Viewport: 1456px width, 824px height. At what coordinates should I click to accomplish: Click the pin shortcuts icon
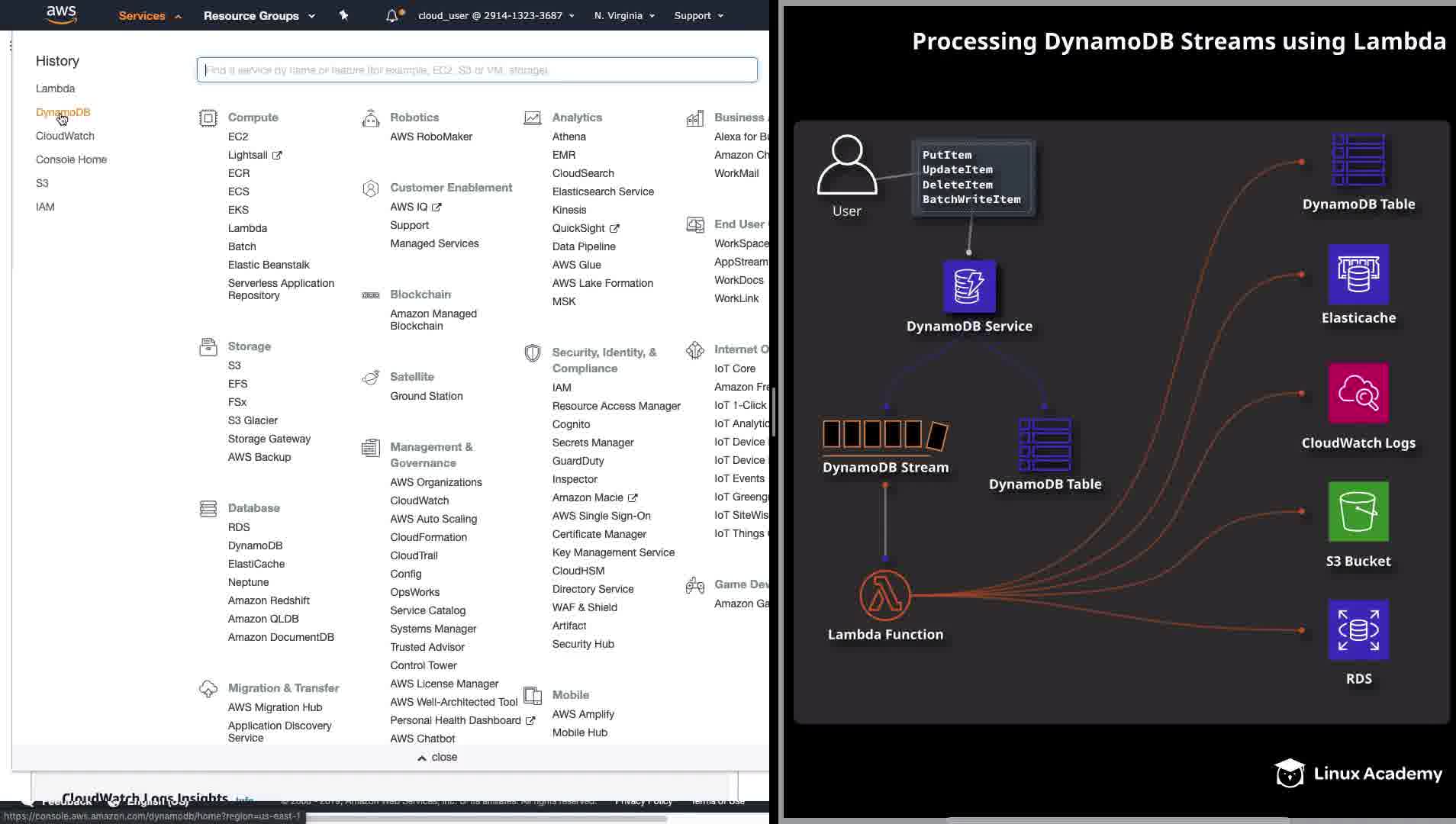tap(343, 15)
